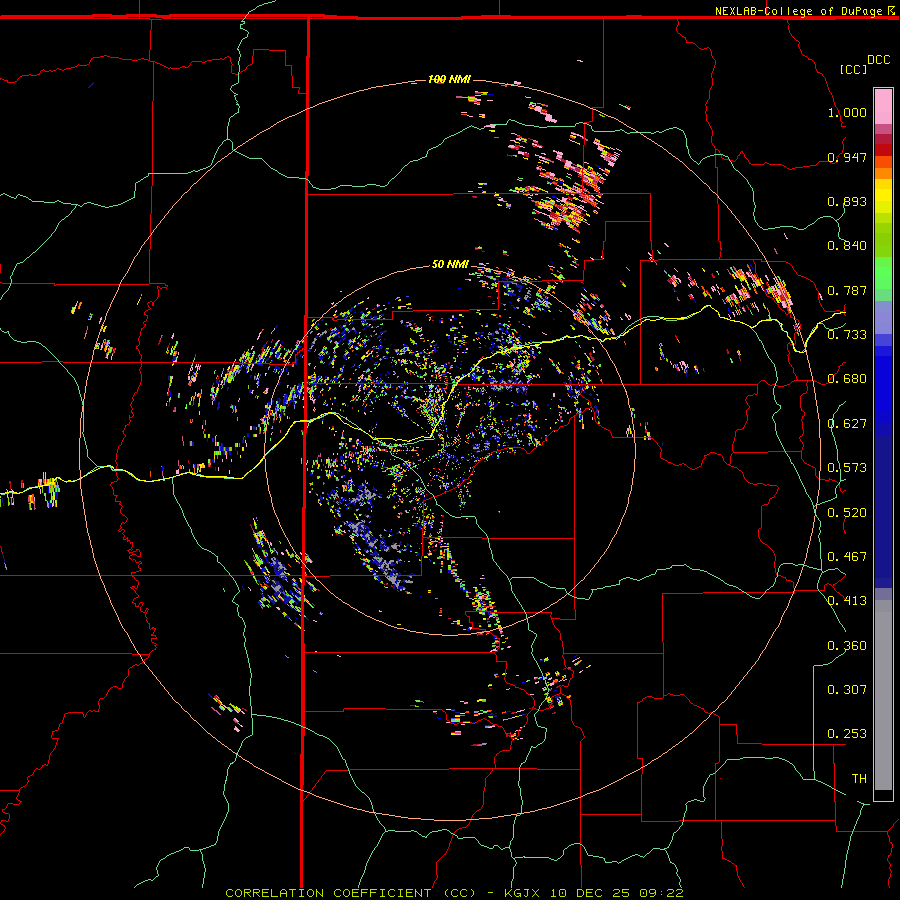
Task: Pick the red segment of the color bar
Action: pyautogui.click(x=883, y=150)
